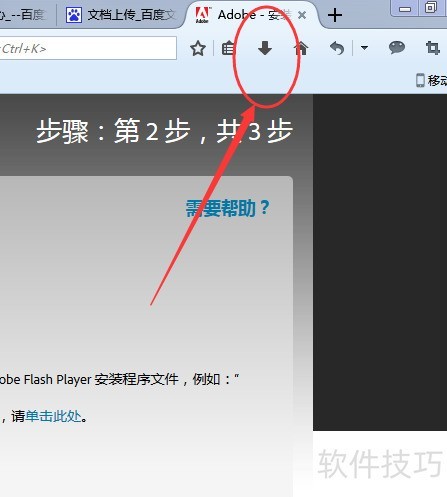
Task: Bookmark this page with the star icon
Action: [198, 49]
